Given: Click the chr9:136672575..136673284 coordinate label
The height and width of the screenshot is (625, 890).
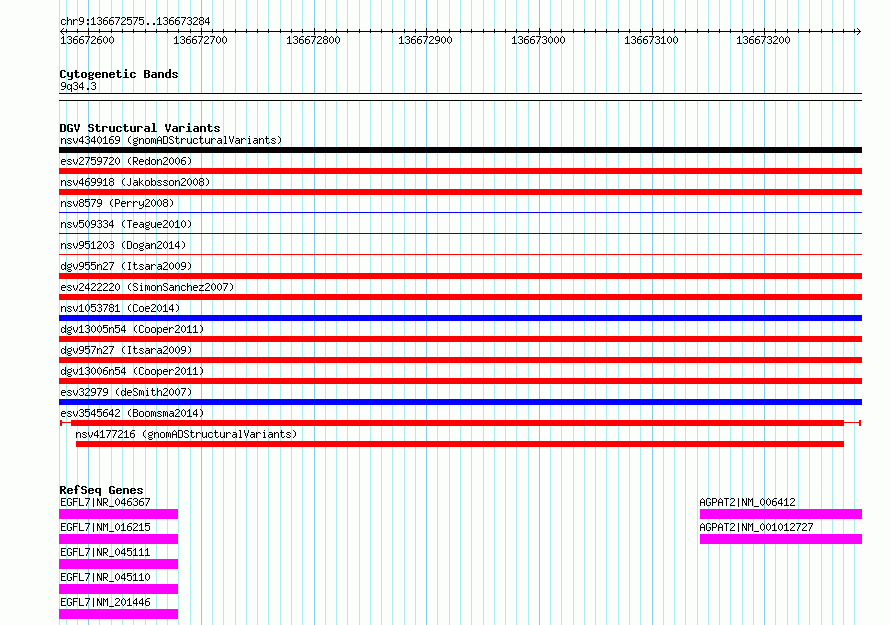Looking at the screenshot, I should point(135,21).
